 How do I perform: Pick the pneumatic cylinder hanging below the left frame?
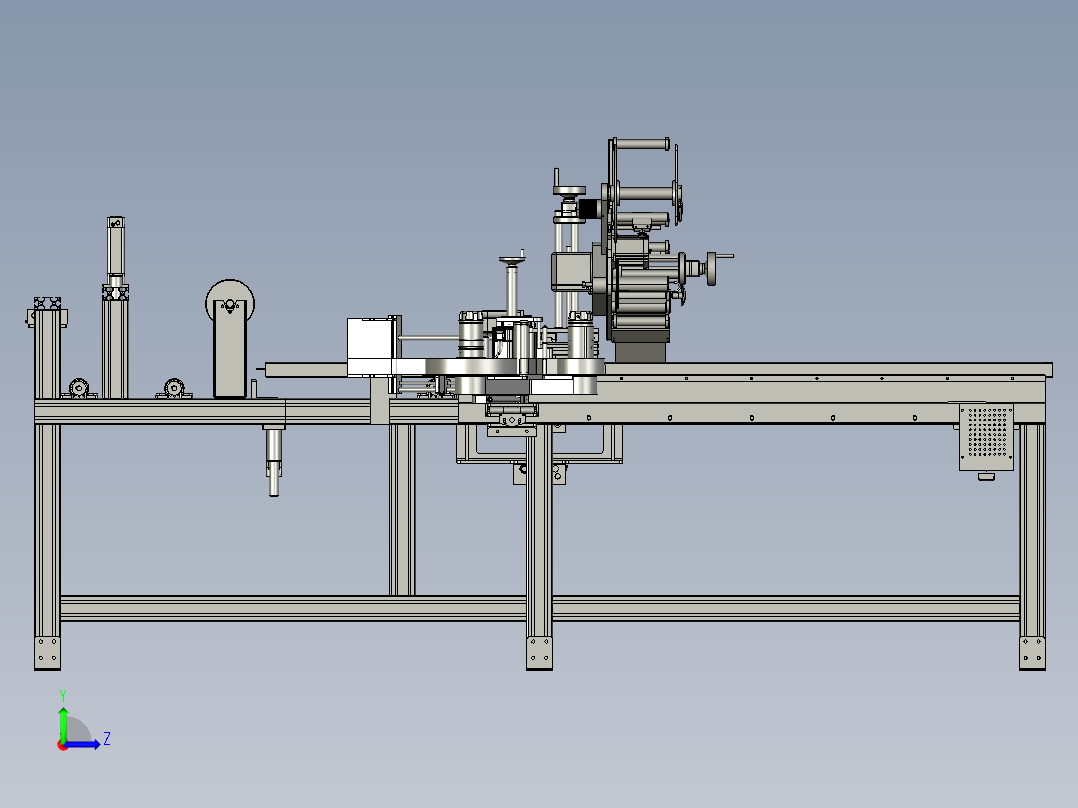pyautogui.click(x=274, y=459)
